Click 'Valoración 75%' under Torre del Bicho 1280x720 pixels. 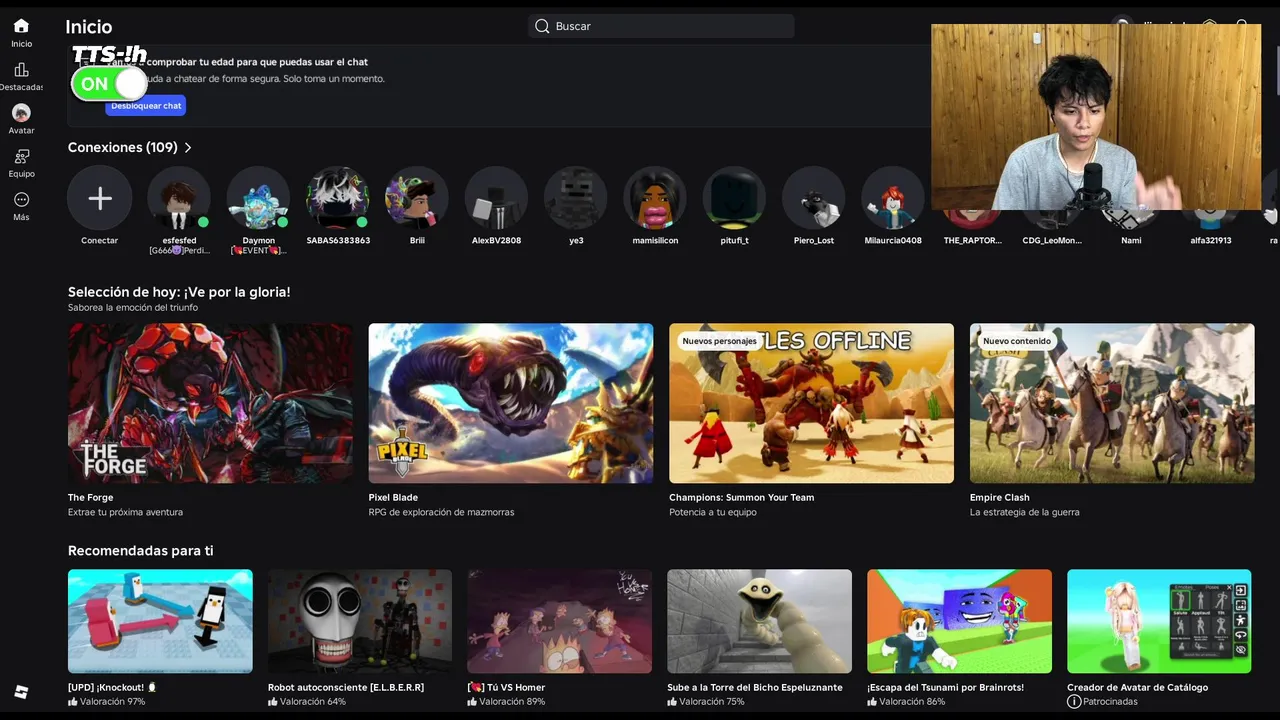712,702
